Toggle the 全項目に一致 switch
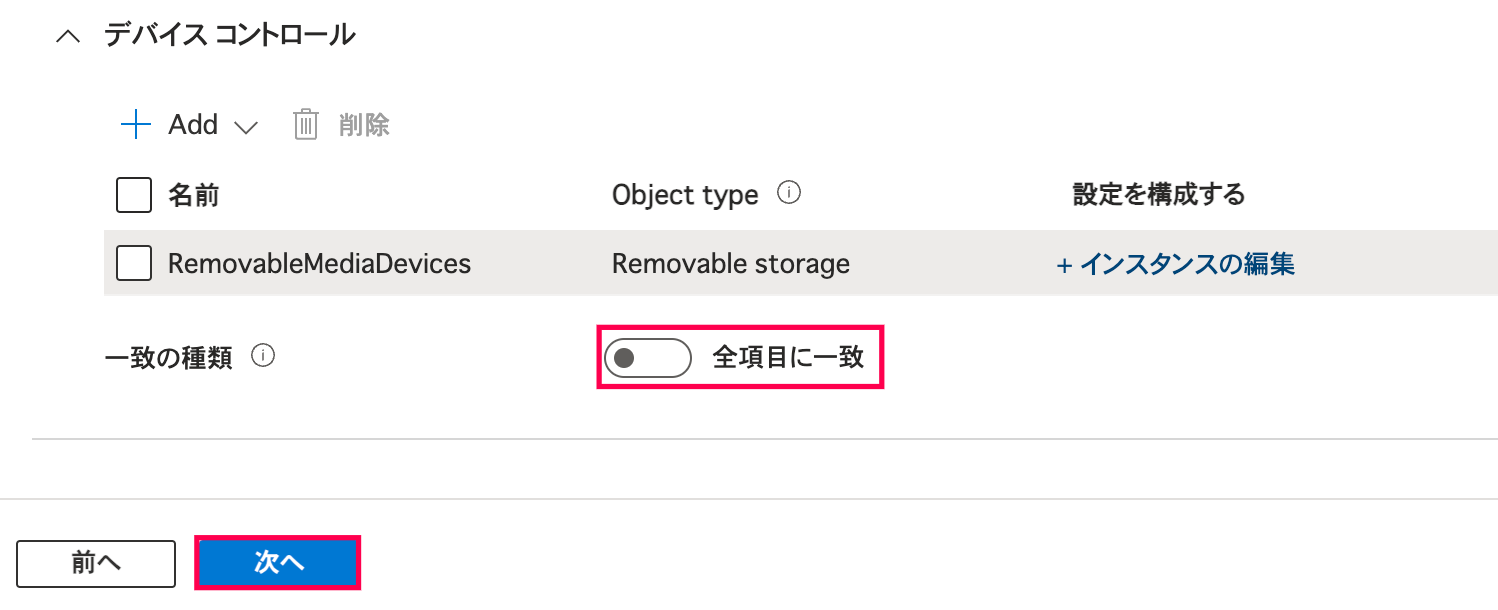Image resolution: width=1498 pixels, height=610 pixels. [647, 358]
